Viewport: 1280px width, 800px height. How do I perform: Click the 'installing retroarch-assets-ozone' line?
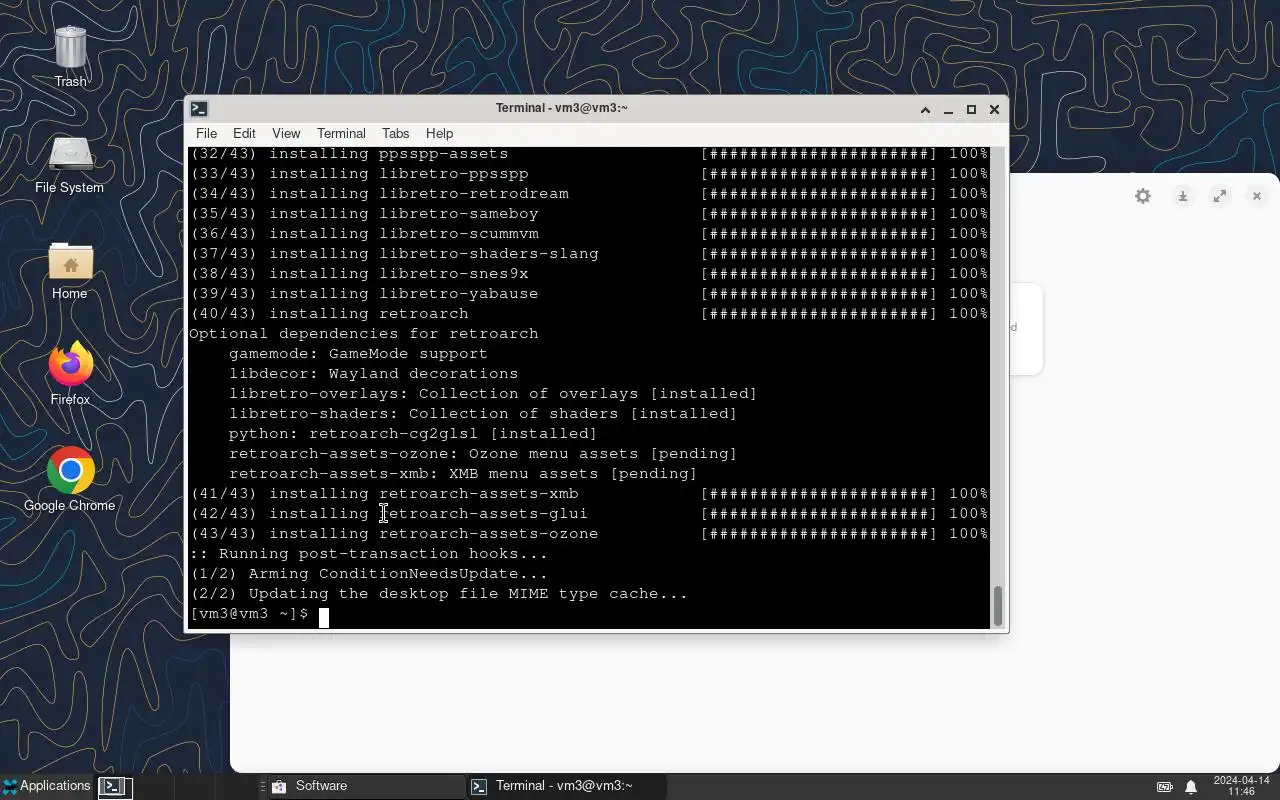coord(589,534)
